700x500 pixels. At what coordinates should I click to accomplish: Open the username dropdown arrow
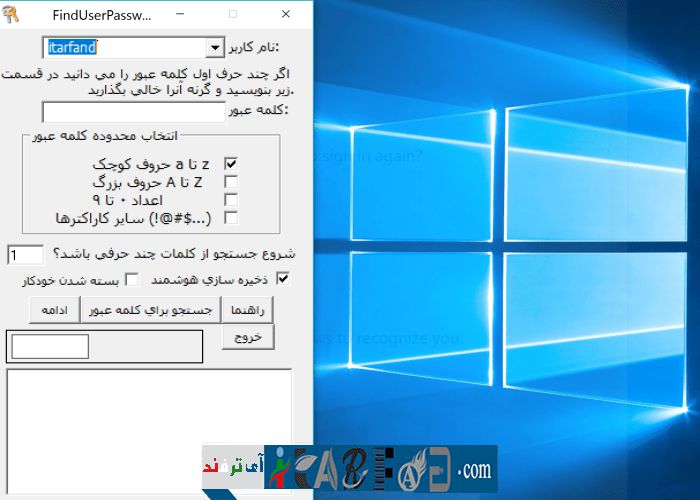215,47
